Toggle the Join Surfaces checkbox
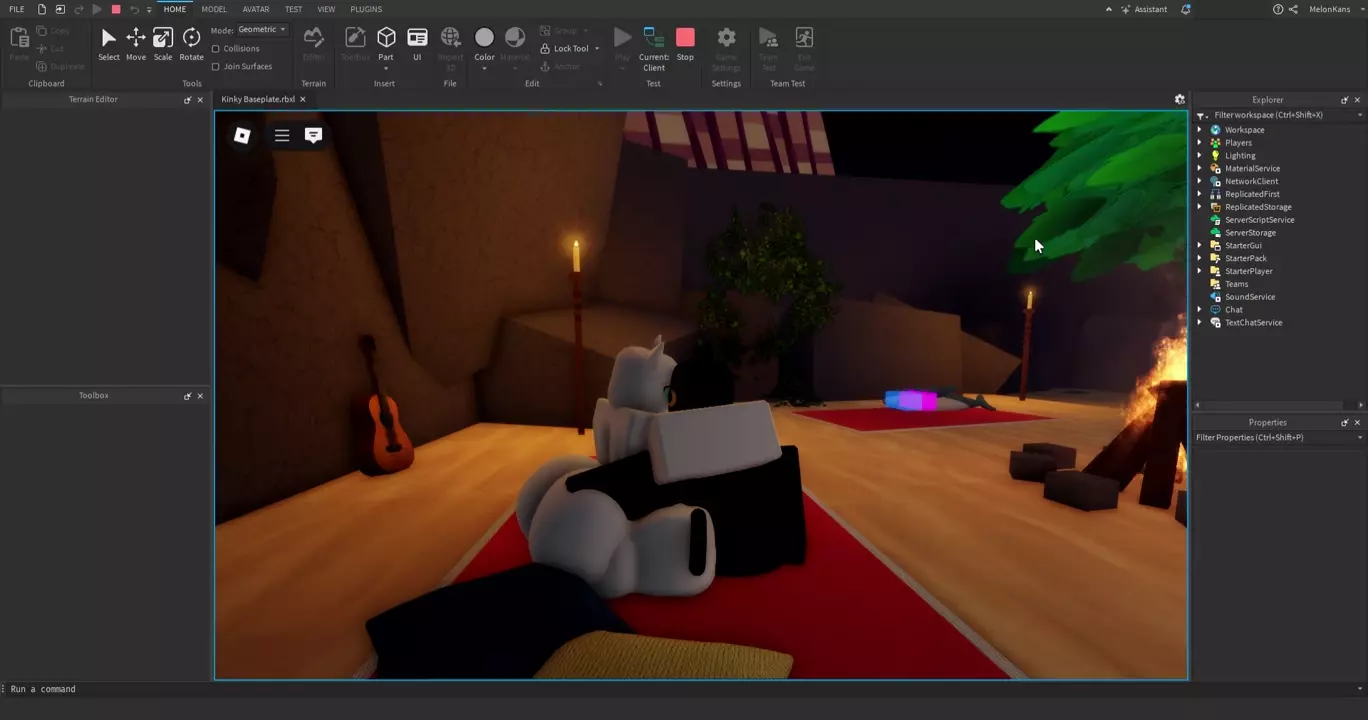 coord(216,67)
